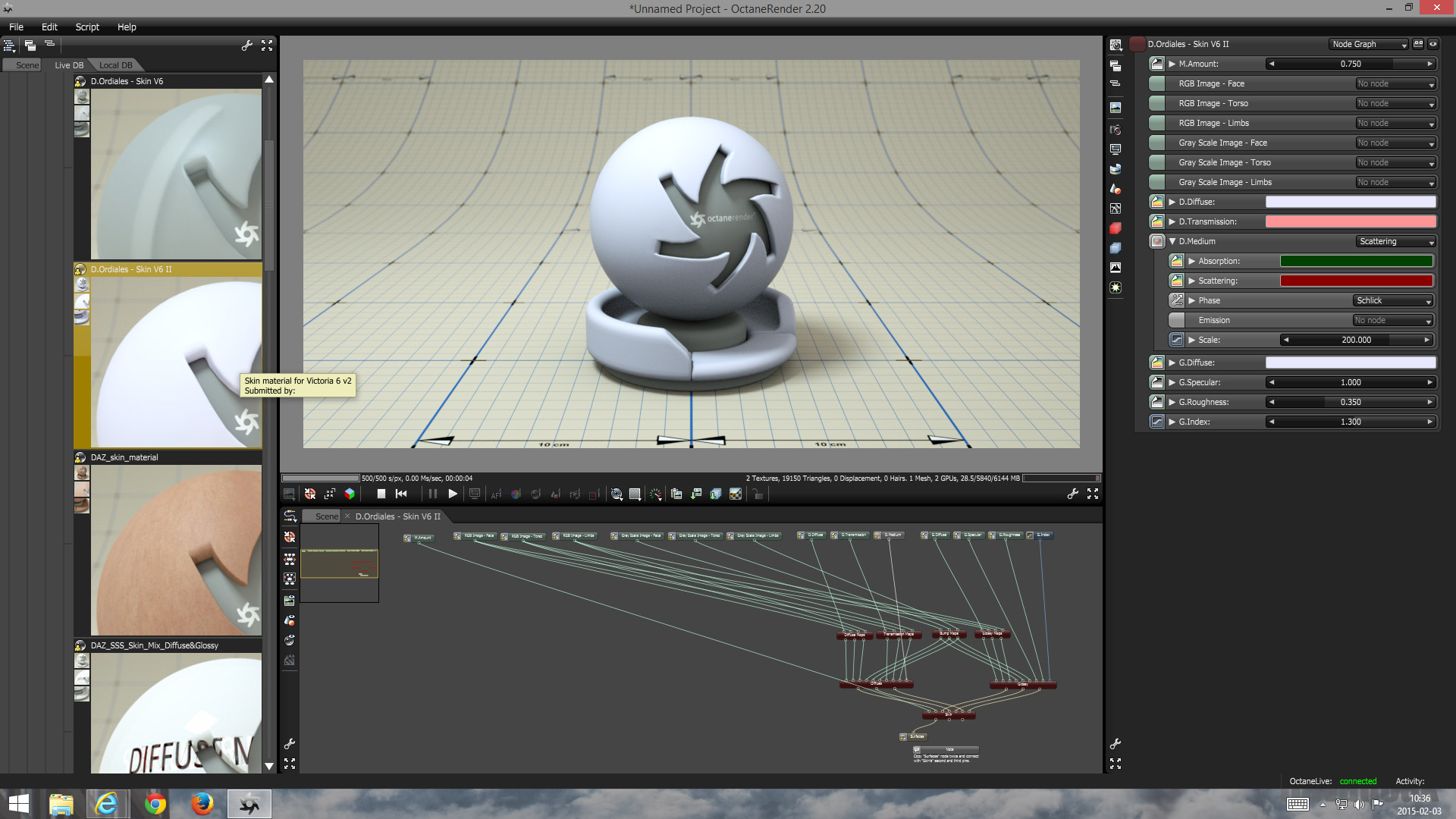The image size is (1456, 819).
Task: Open the D.Medium Scattering type dropdown
Action: coord(1395,241)
